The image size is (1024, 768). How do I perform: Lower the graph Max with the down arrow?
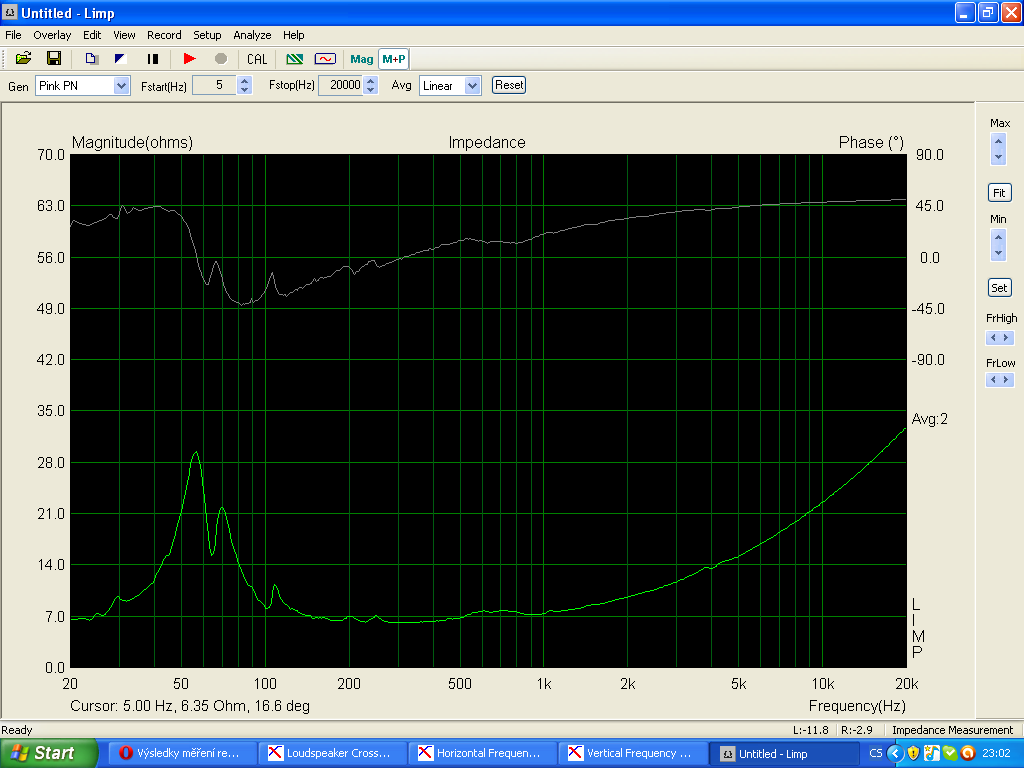pyautogui.click(x=998, y=157)
